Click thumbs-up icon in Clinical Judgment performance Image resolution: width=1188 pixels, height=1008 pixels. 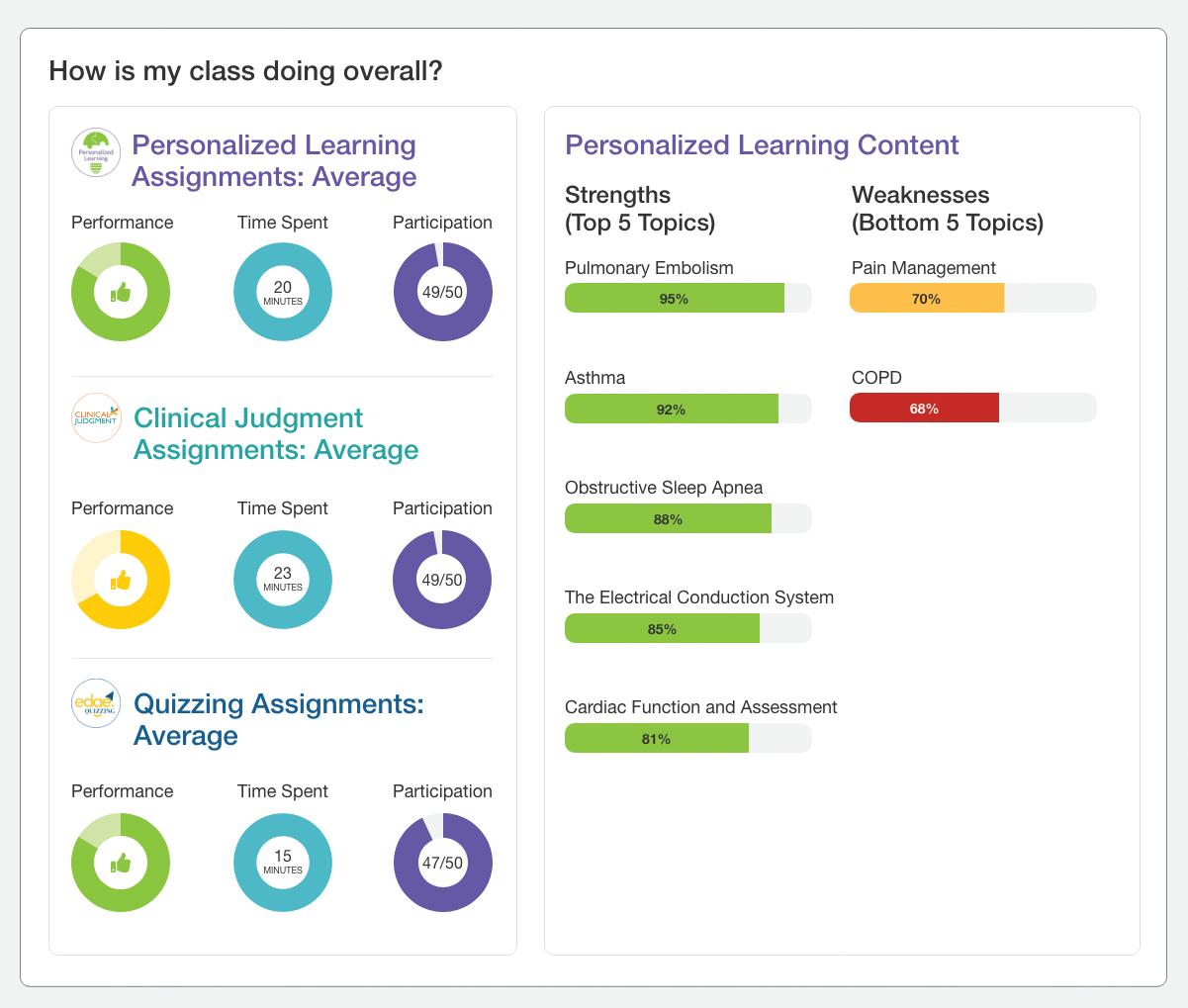tap(121, 580)
